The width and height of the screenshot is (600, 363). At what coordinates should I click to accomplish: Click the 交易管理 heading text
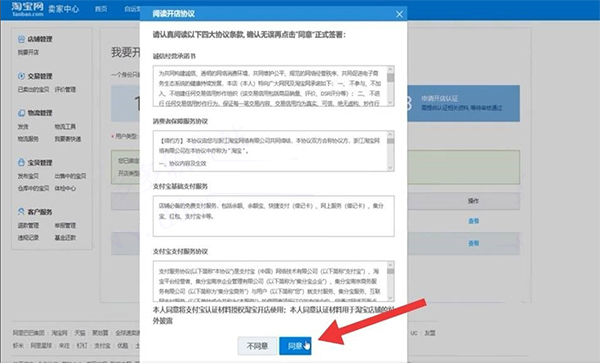(x=40, y=76)
